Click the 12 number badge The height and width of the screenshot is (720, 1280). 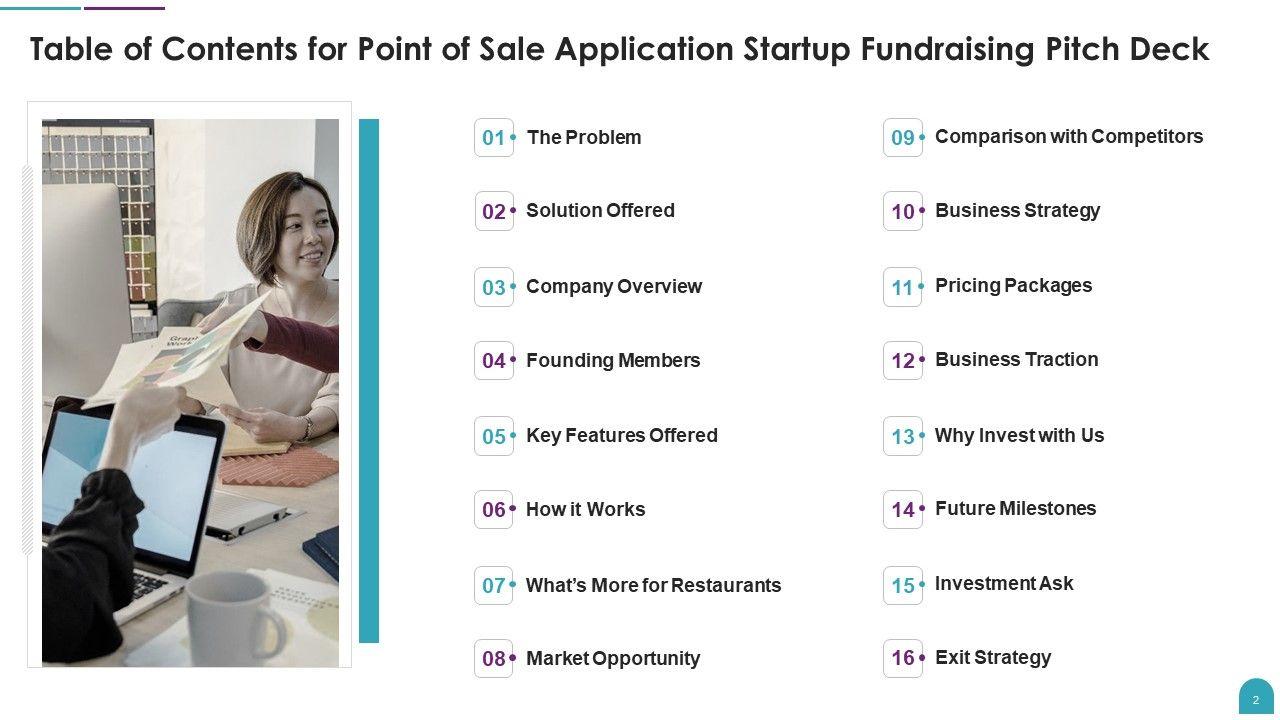click(x=902, y=361)
